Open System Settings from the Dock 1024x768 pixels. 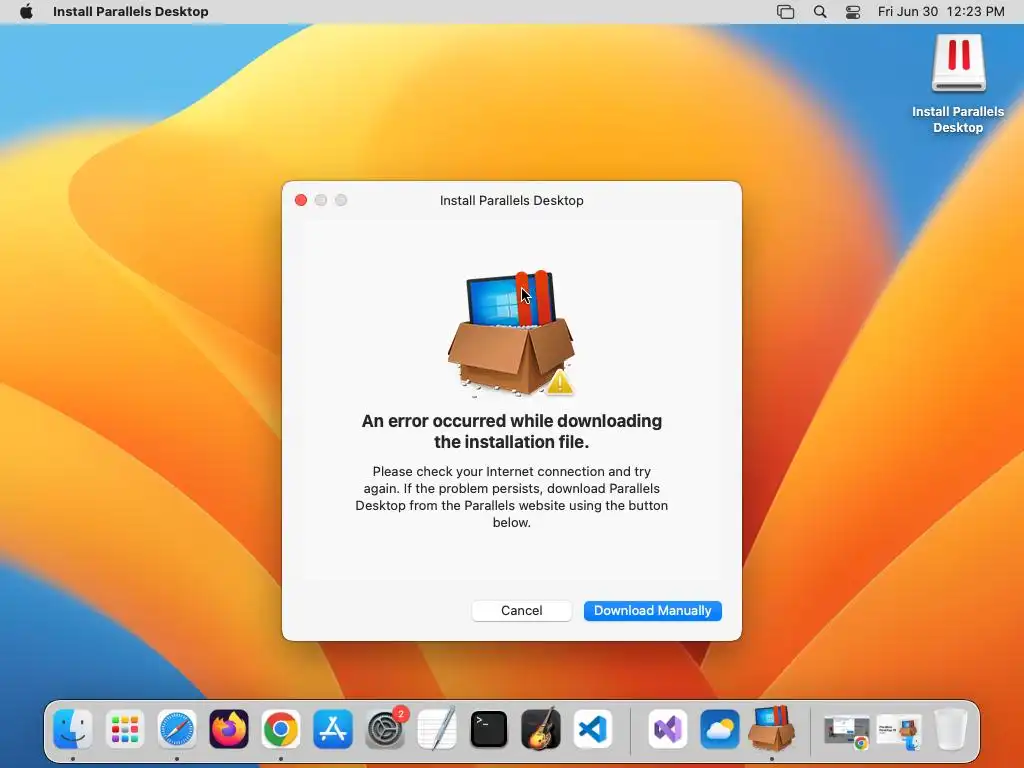coord(385,729)
